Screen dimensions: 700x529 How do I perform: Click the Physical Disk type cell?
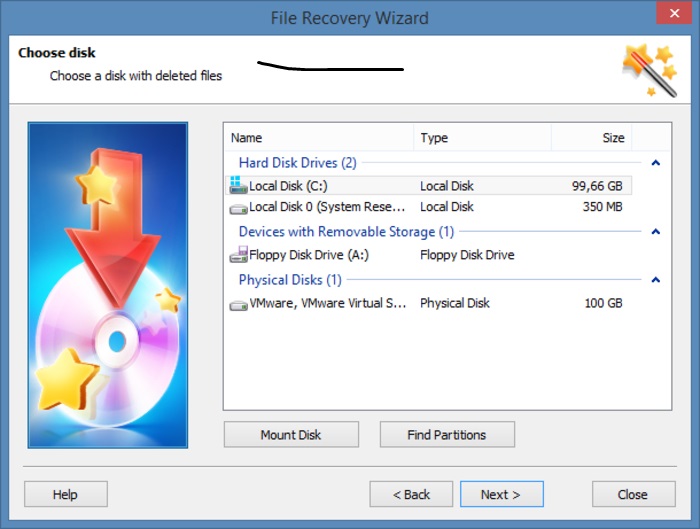tap(455, 303)
